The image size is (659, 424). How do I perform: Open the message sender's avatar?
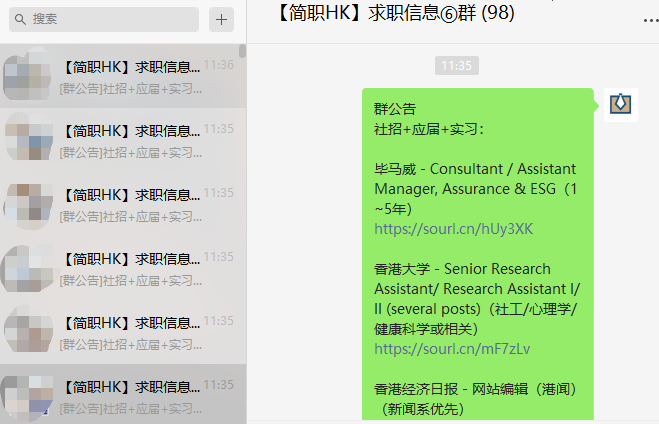click(x=621, y=105)
